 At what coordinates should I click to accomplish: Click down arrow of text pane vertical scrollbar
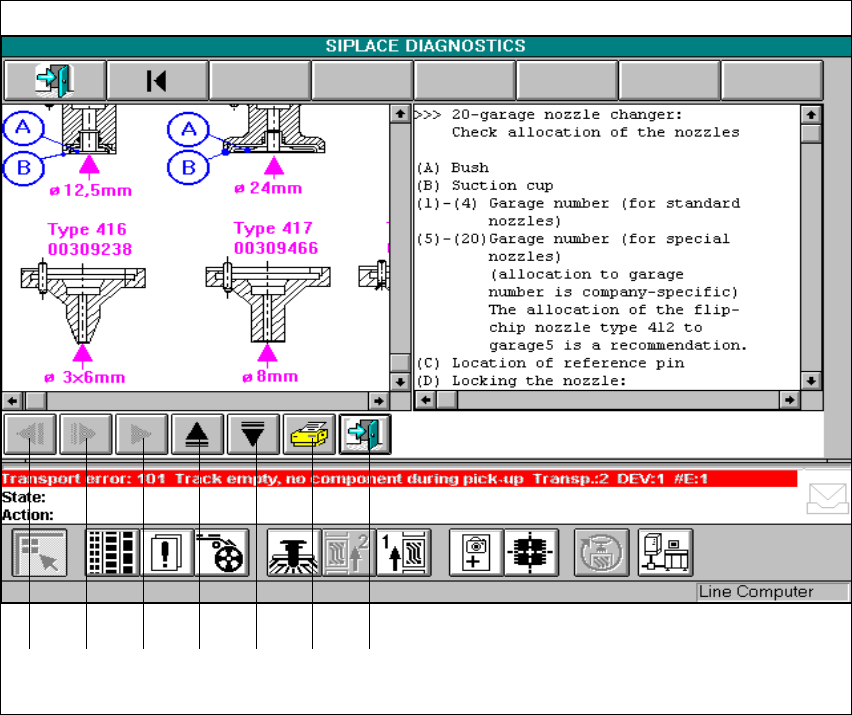[x=811, y=380]
